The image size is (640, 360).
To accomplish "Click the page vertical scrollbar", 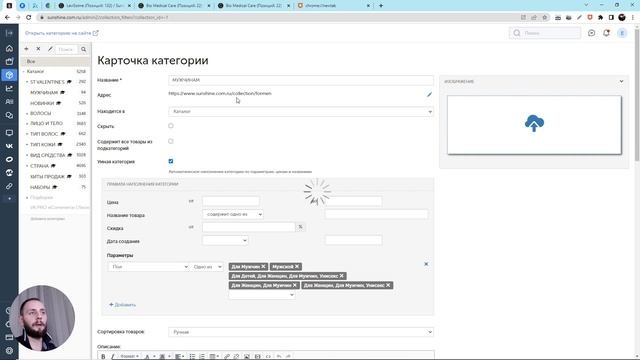I will coord(637,95).
